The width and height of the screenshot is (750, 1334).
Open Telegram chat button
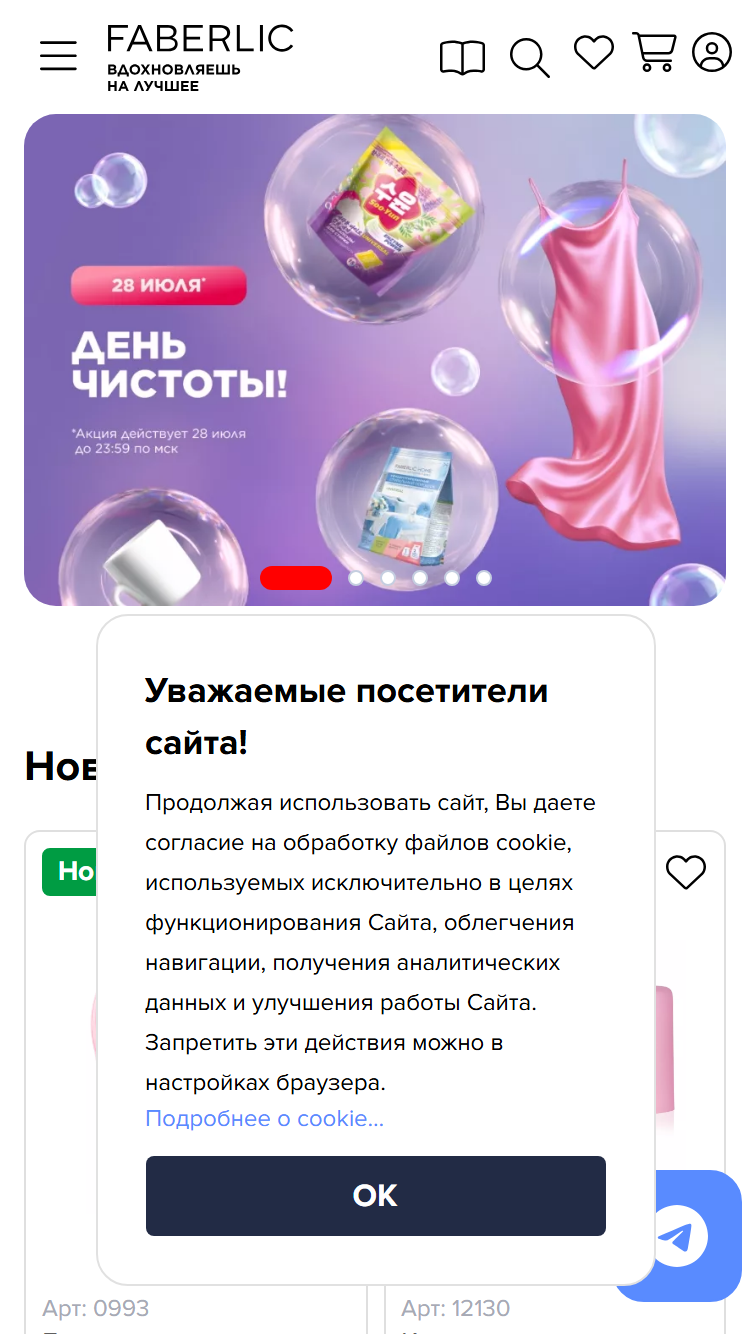pos(677,1236)
